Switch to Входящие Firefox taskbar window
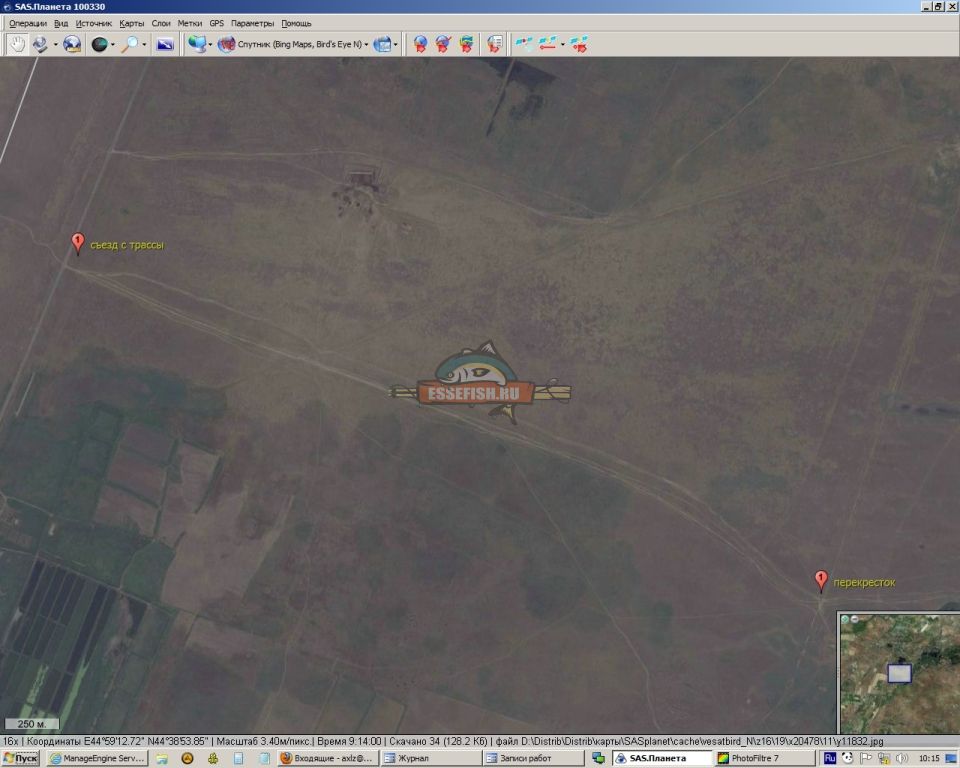 pyautogui.click(x=328, y=758)
